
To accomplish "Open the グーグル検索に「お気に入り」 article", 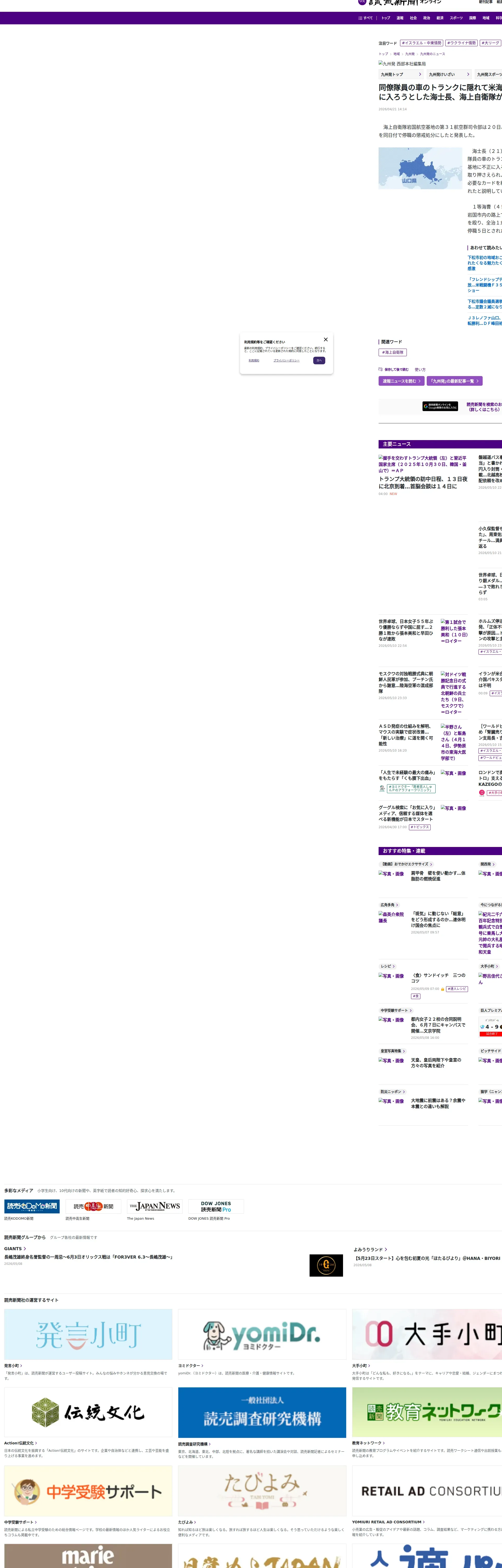I will coord(406,813).
